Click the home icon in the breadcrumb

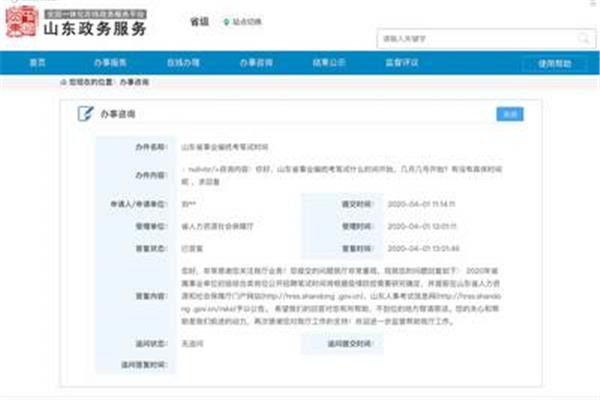coord(63,82)
